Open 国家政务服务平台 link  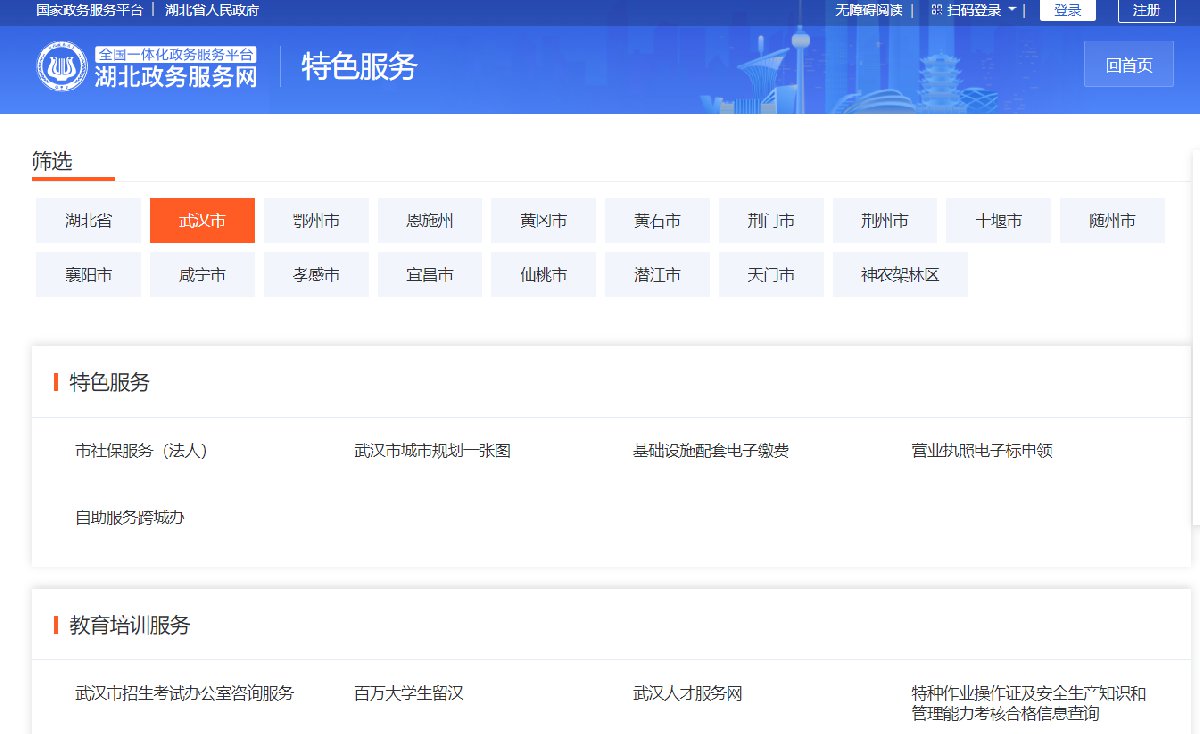[x=89, y=10]
